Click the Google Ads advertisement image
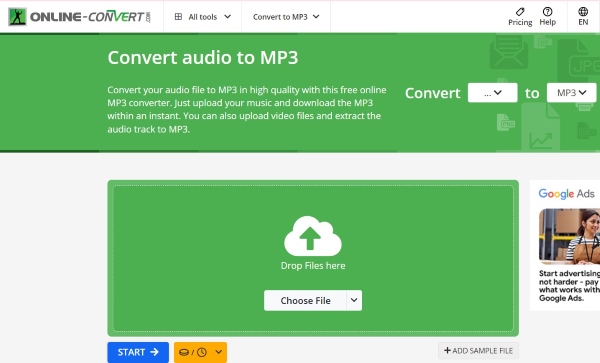 569,236
